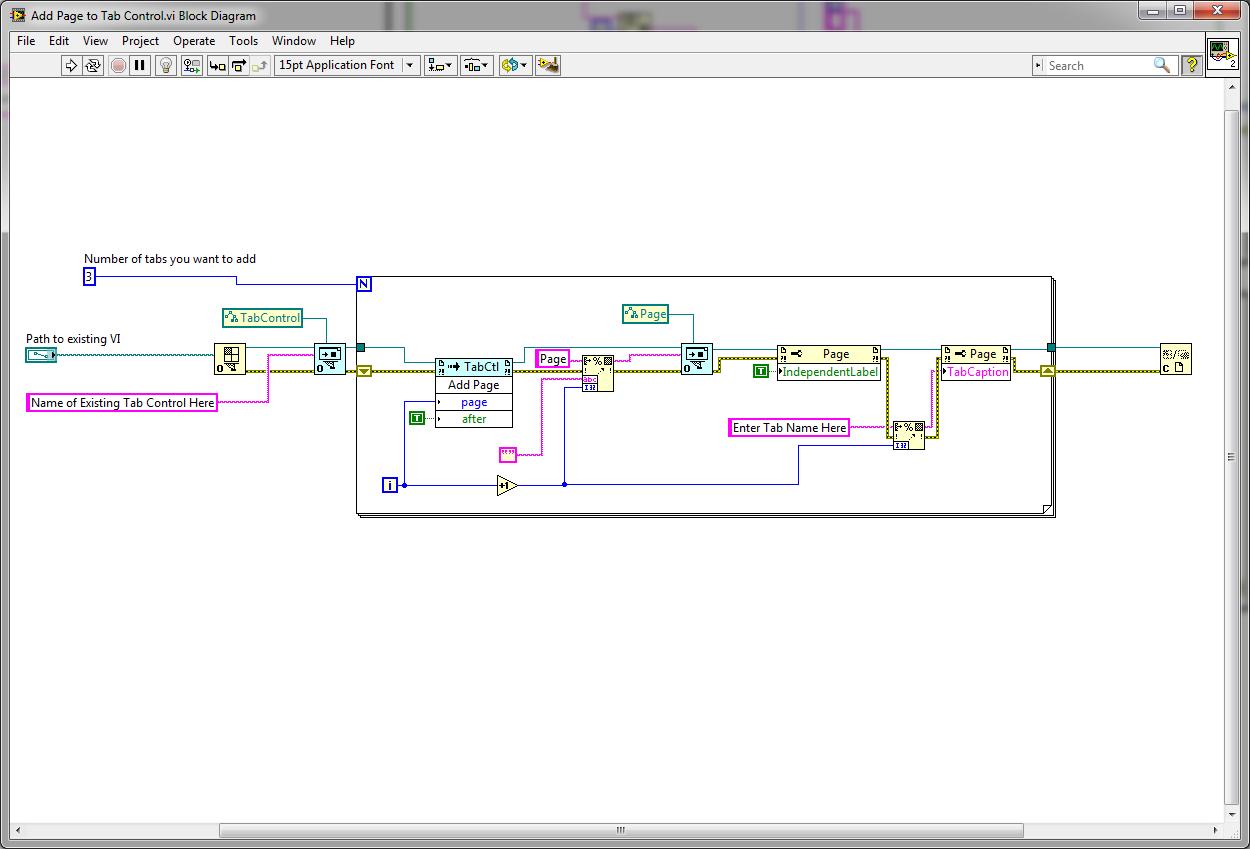Open the Distribute Objects dropdown
1250x849 pixels.
coord(476,65)
